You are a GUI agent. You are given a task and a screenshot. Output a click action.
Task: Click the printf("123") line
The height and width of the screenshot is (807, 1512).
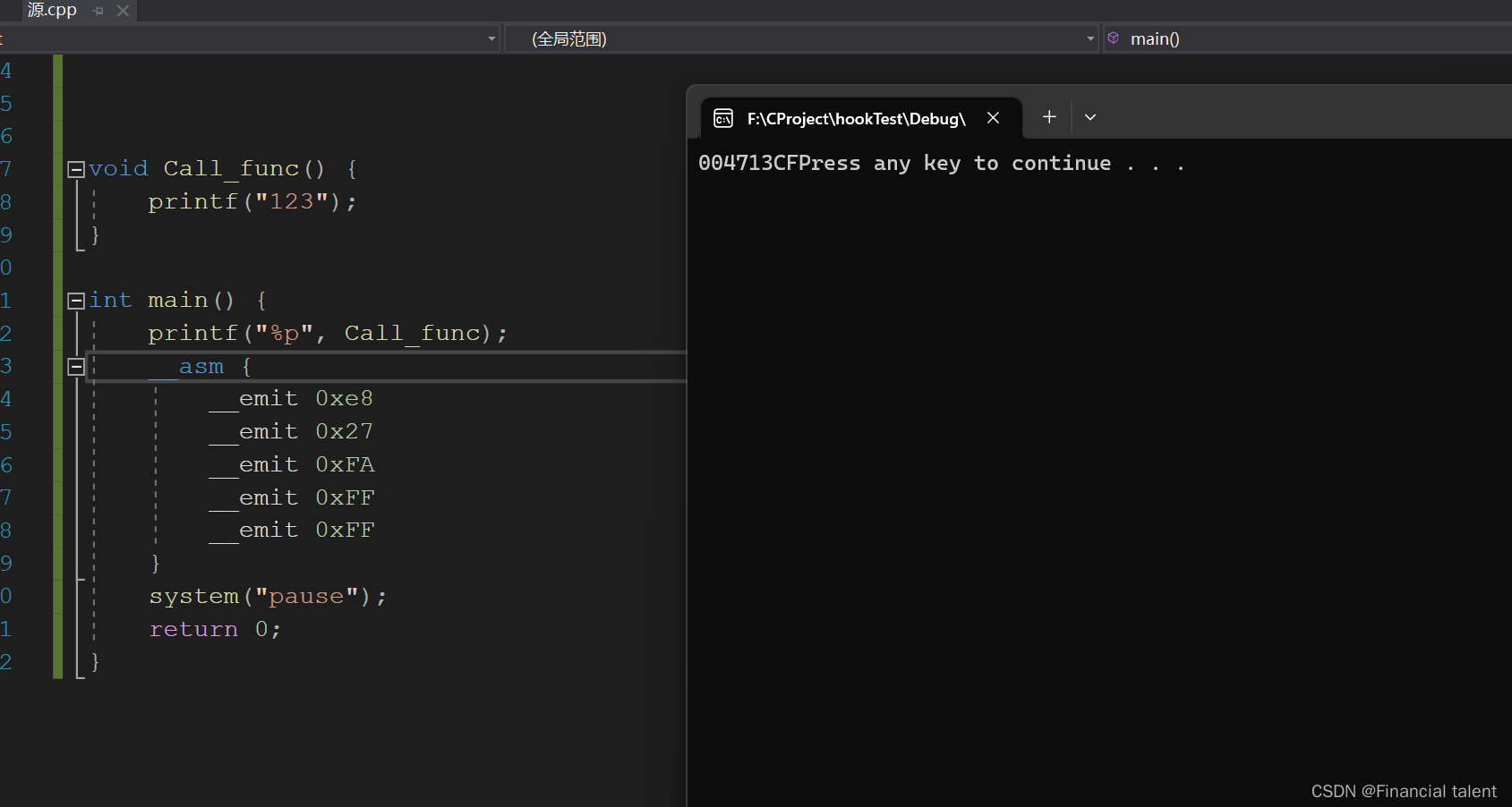click(252, 201)
